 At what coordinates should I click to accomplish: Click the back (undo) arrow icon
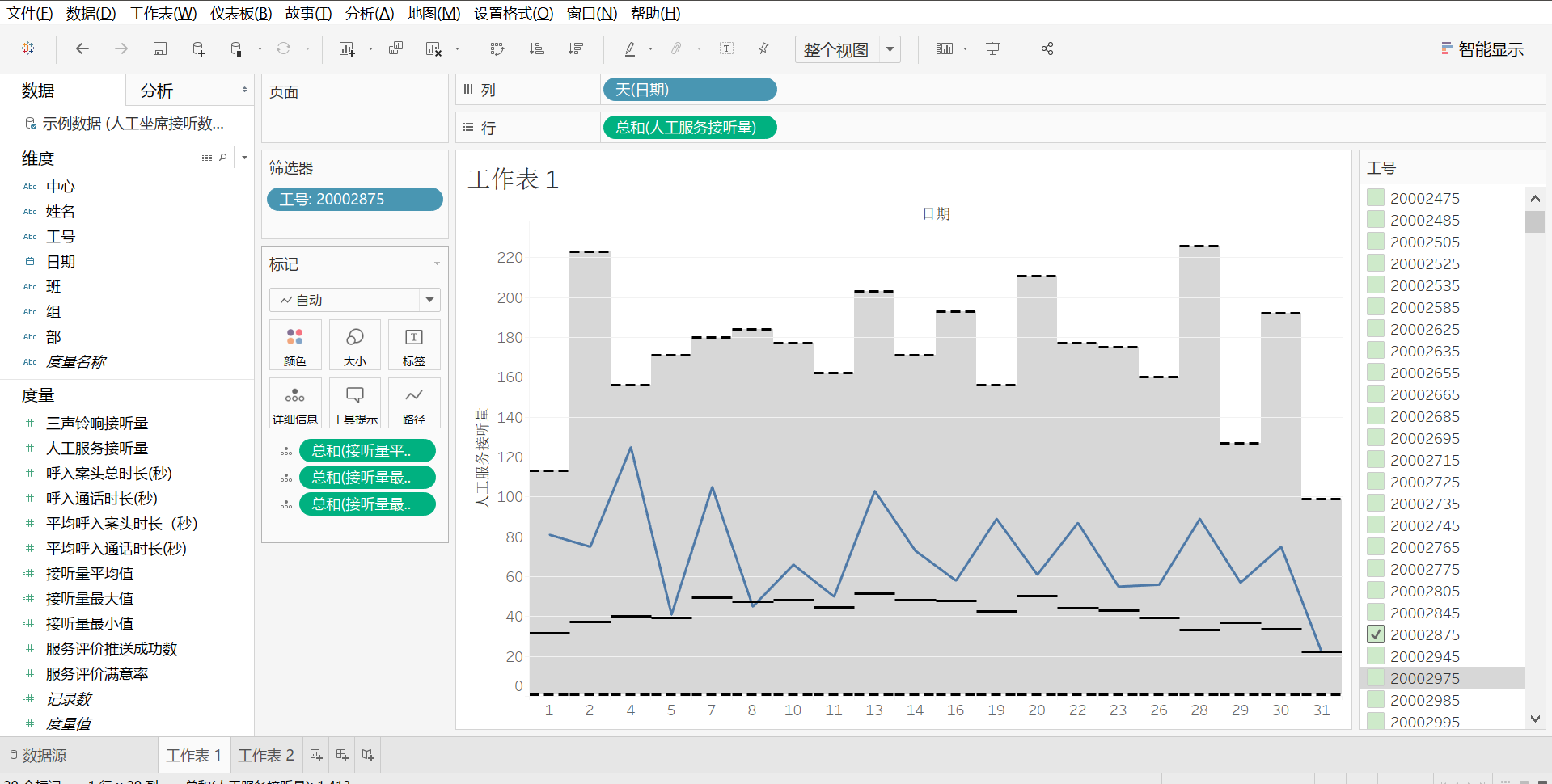(x=82, y=48)
